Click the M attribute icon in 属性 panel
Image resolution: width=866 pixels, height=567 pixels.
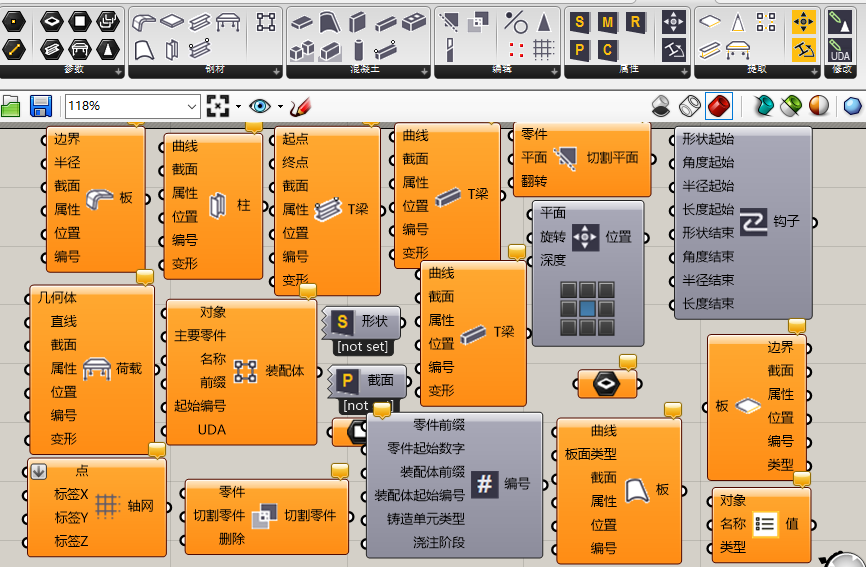[607, 23]
